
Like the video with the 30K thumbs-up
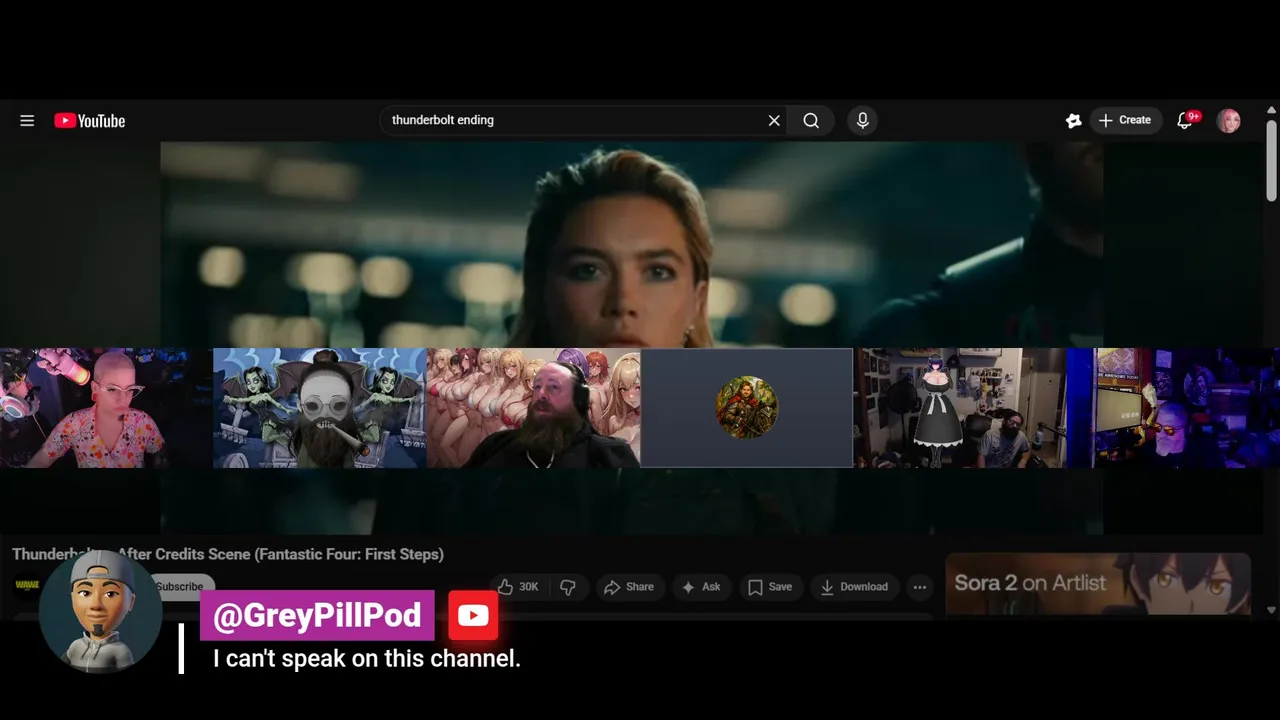[518, 587]
